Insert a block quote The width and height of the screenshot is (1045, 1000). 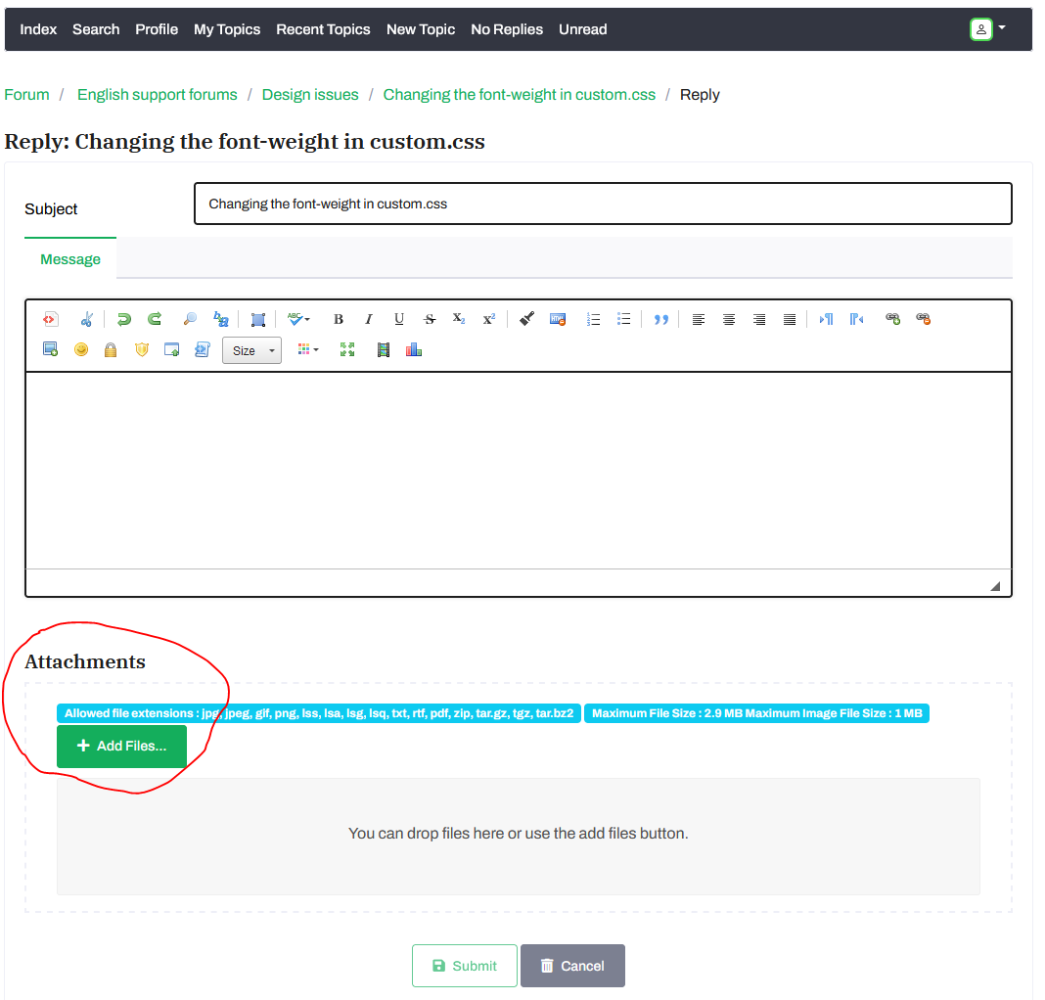click(660, 320)
